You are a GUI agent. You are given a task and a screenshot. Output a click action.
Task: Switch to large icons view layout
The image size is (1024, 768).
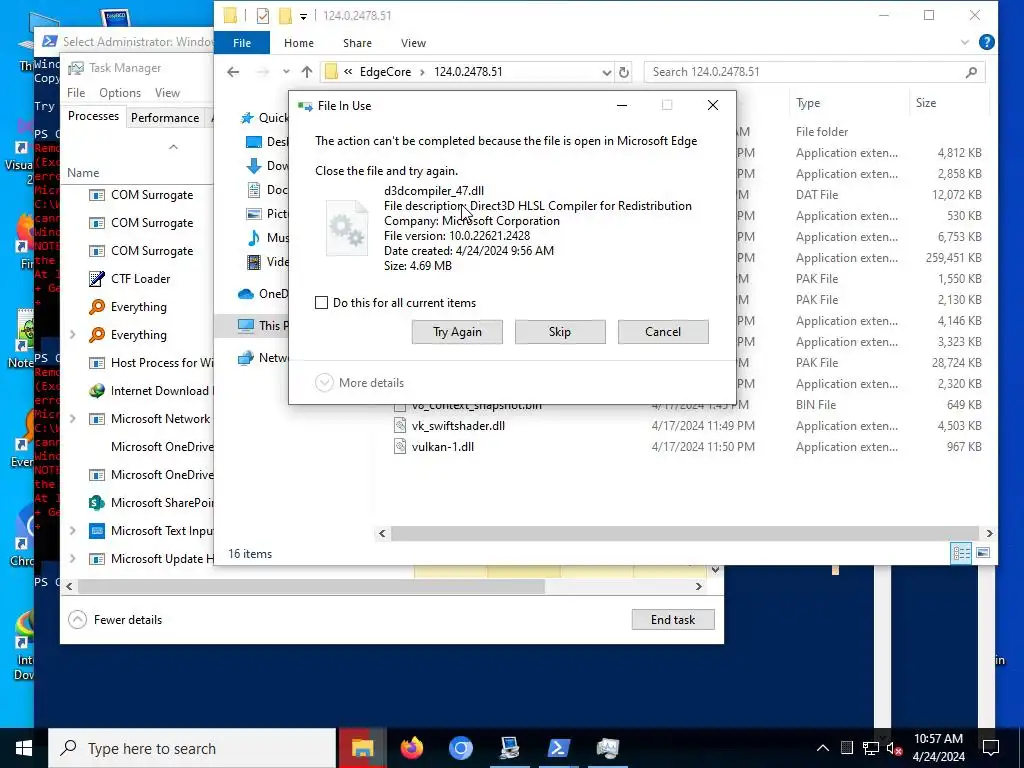(983, 553)
